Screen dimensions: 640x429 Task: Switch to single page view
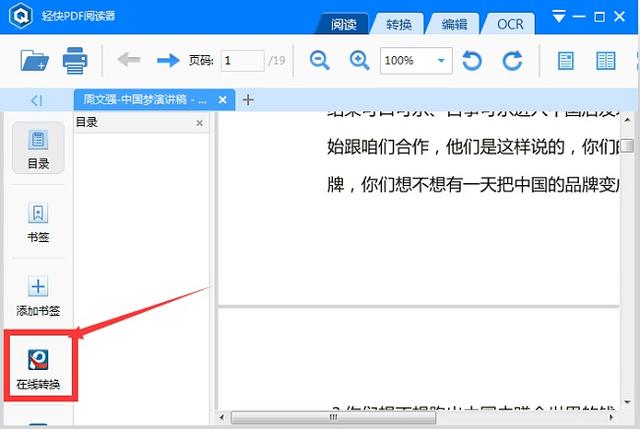[566, 61]
